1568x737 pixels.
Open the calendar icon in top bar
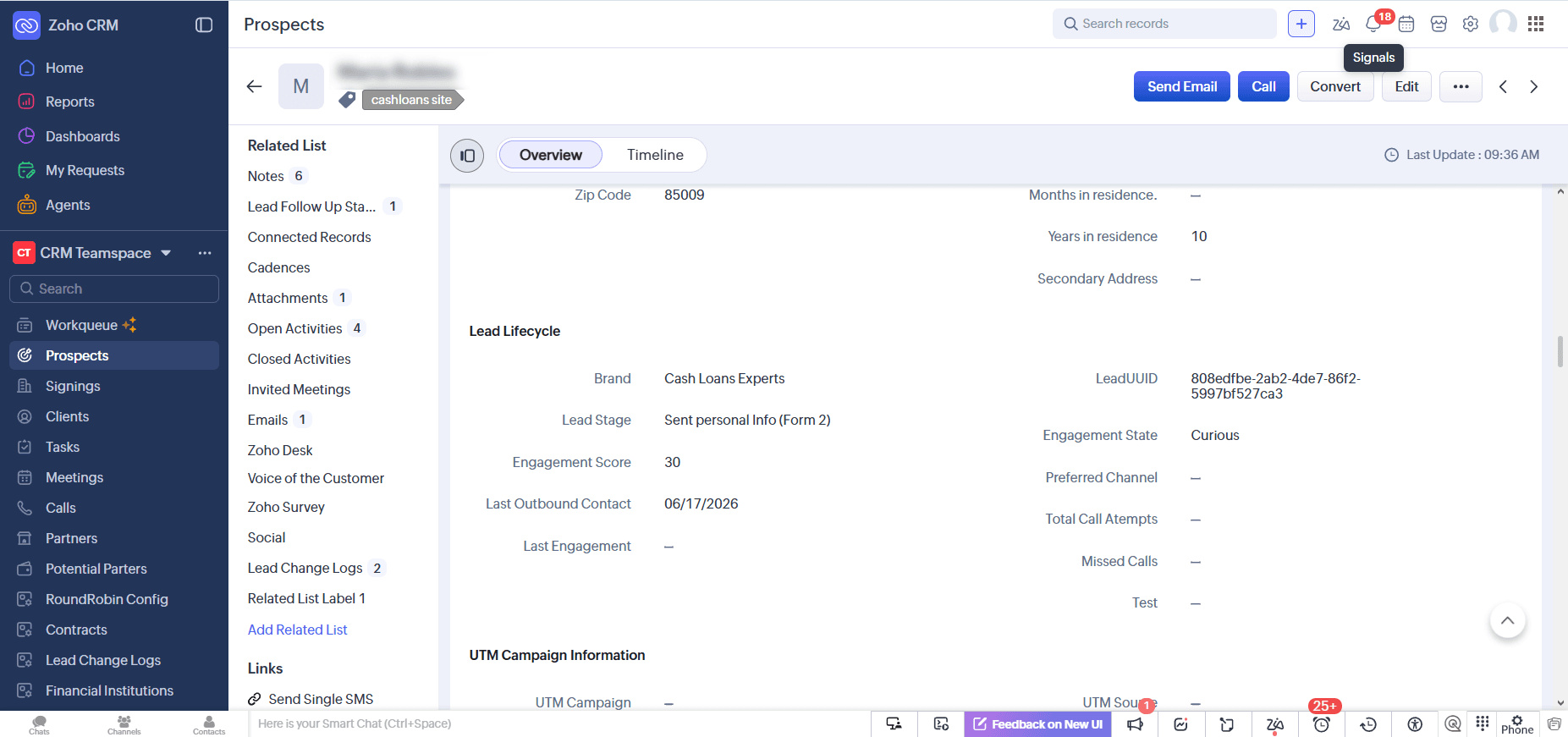point(1406,25)
